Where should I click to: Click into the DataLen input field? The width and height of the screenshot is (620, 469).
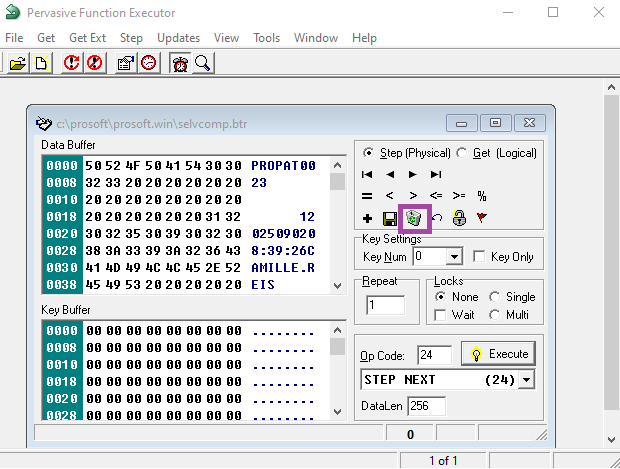(x=426, y=406)
